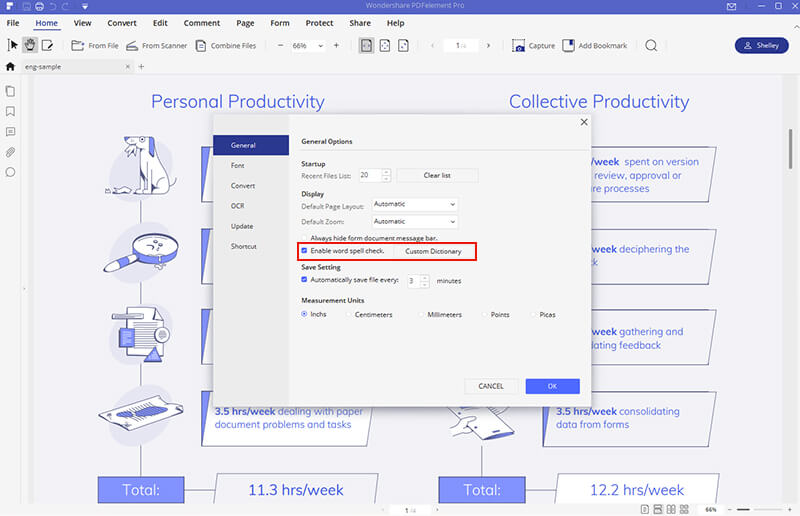
Task: Click CANCEL in preferences dialog
Action: 491,386
